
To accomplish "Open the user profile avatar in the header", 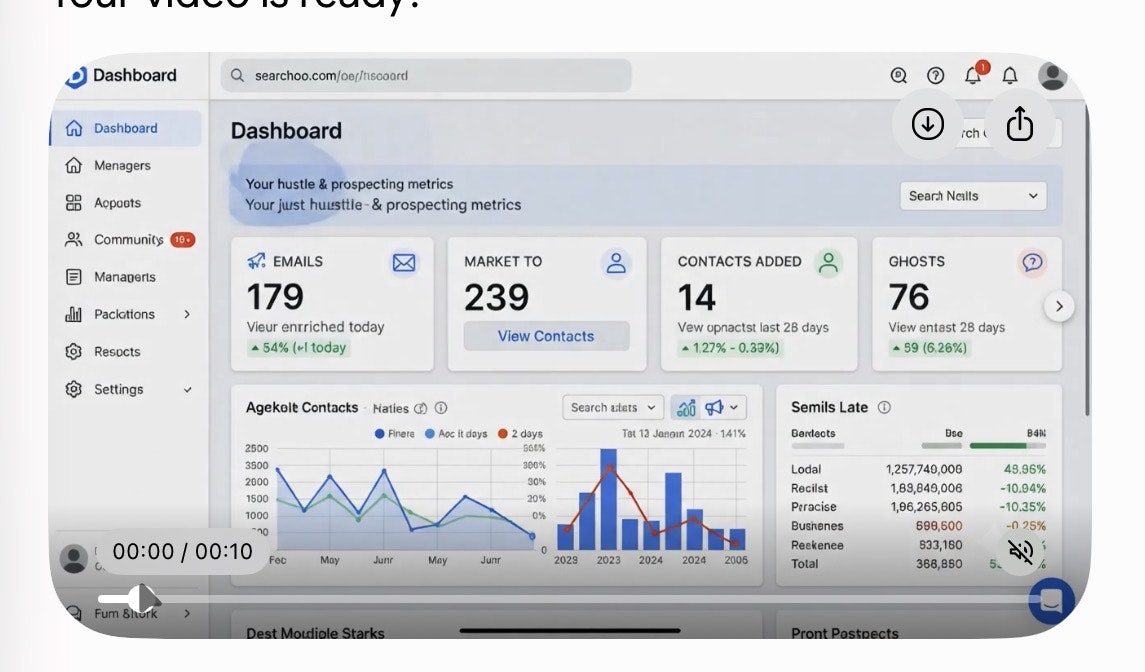I will 1052,76.
